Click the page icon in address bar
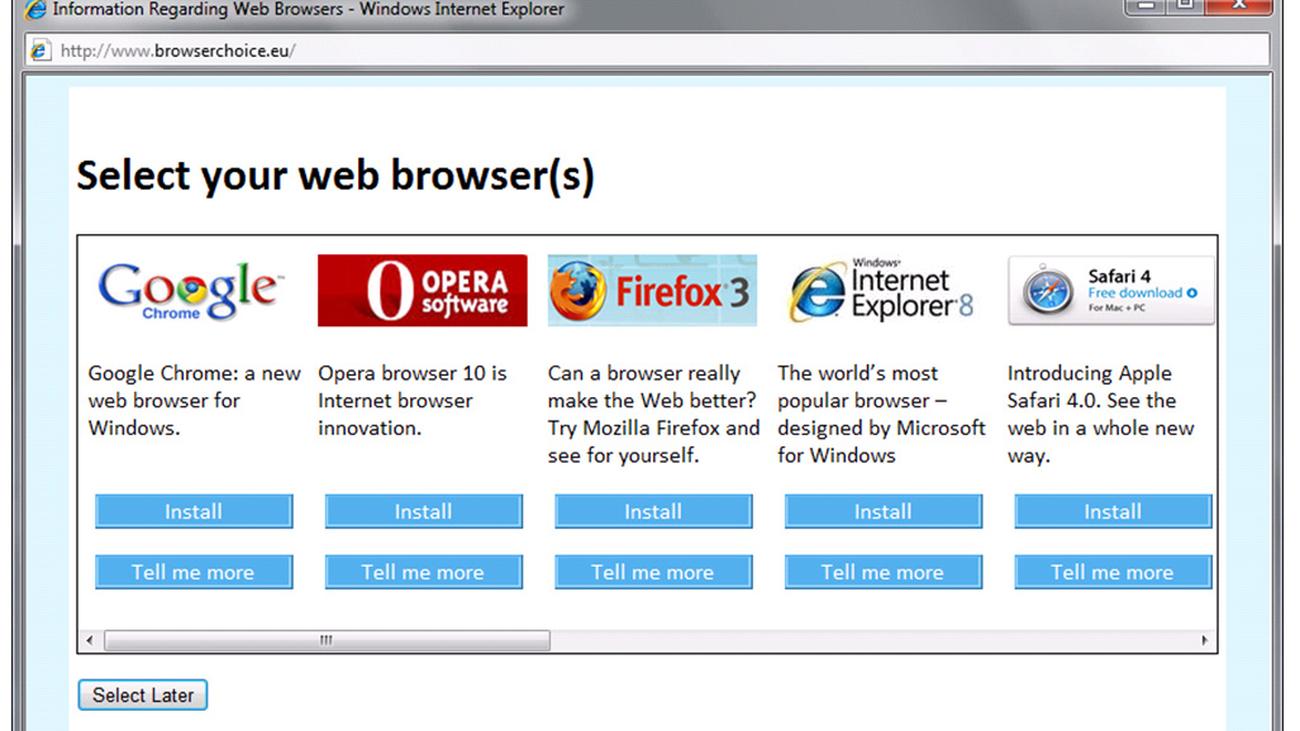The width and height of the screenshot is (1300, 731). 40,50
